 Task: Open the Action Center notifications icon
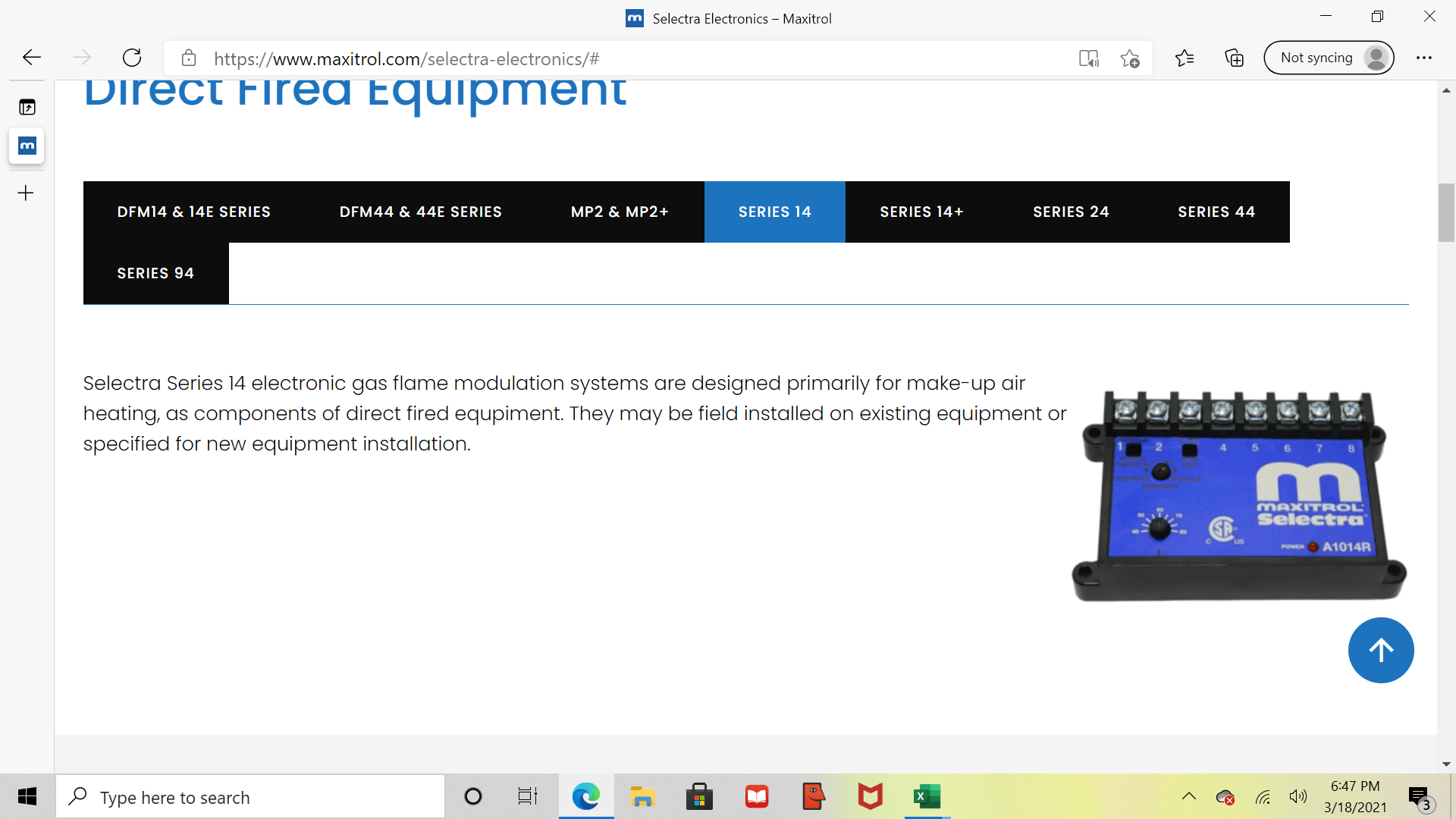point(1421,798)
